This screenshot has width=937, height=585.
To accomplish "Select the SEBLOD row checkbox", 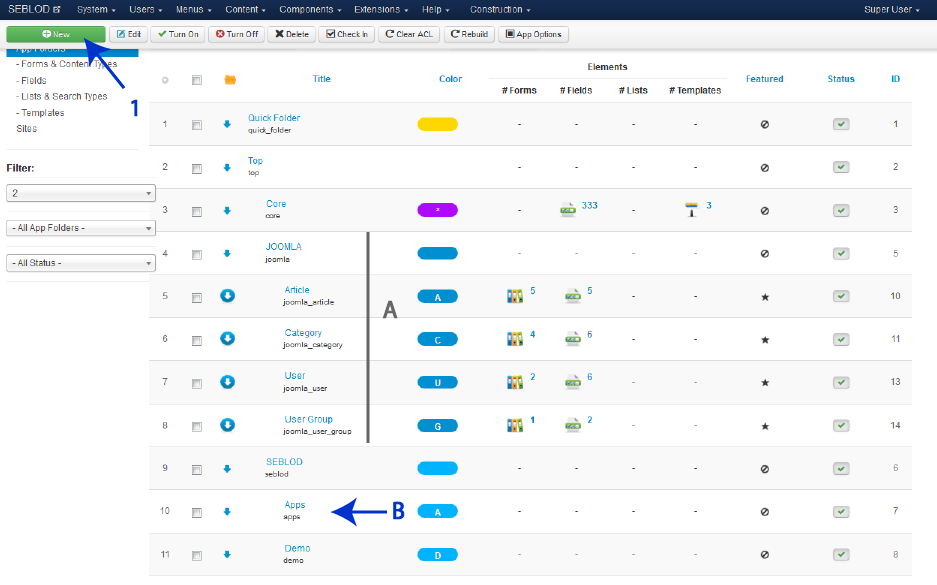I will [197, 470].
